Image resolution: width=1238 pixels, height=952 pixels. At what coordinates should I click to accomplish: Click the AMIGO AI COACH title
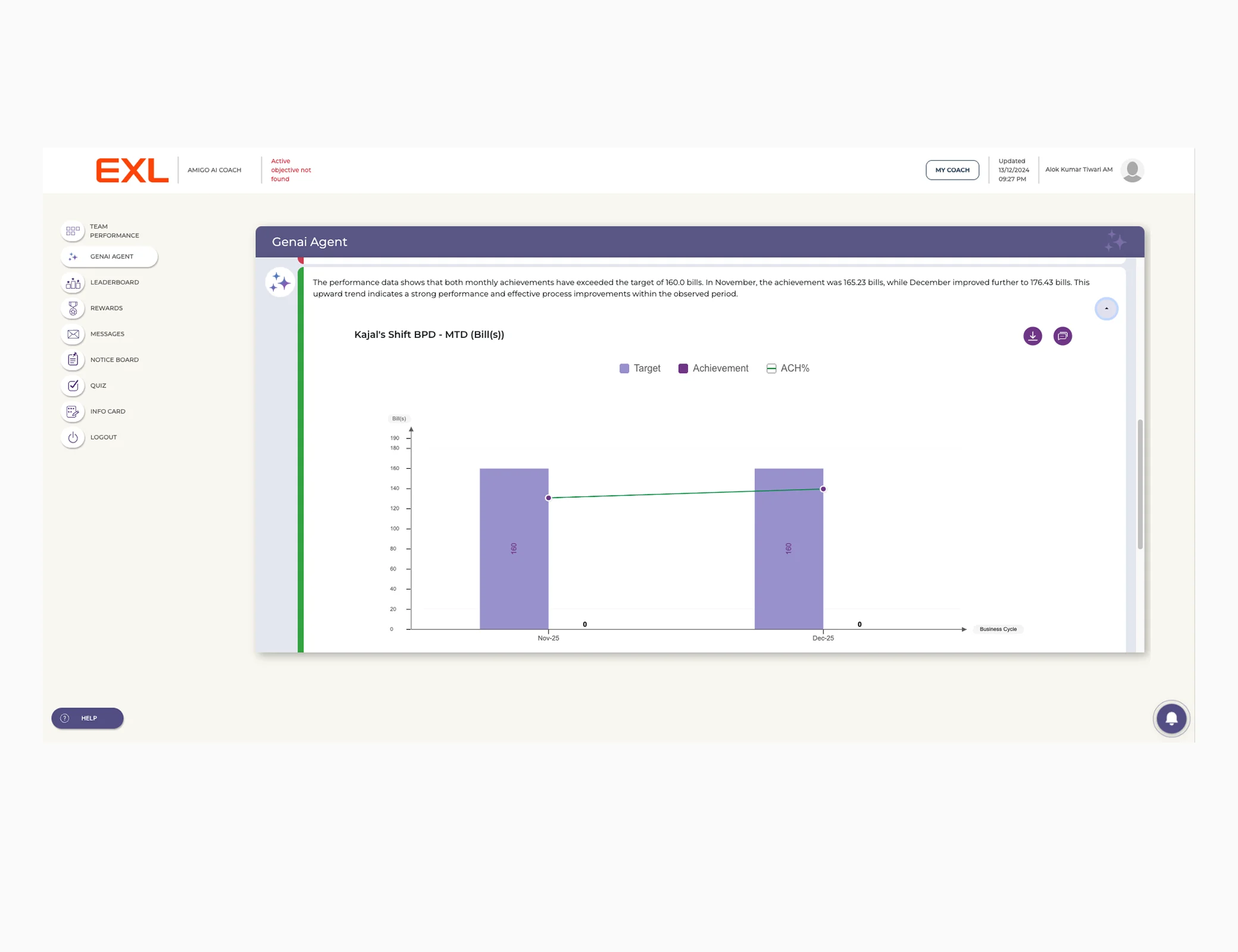pos(214,170)
